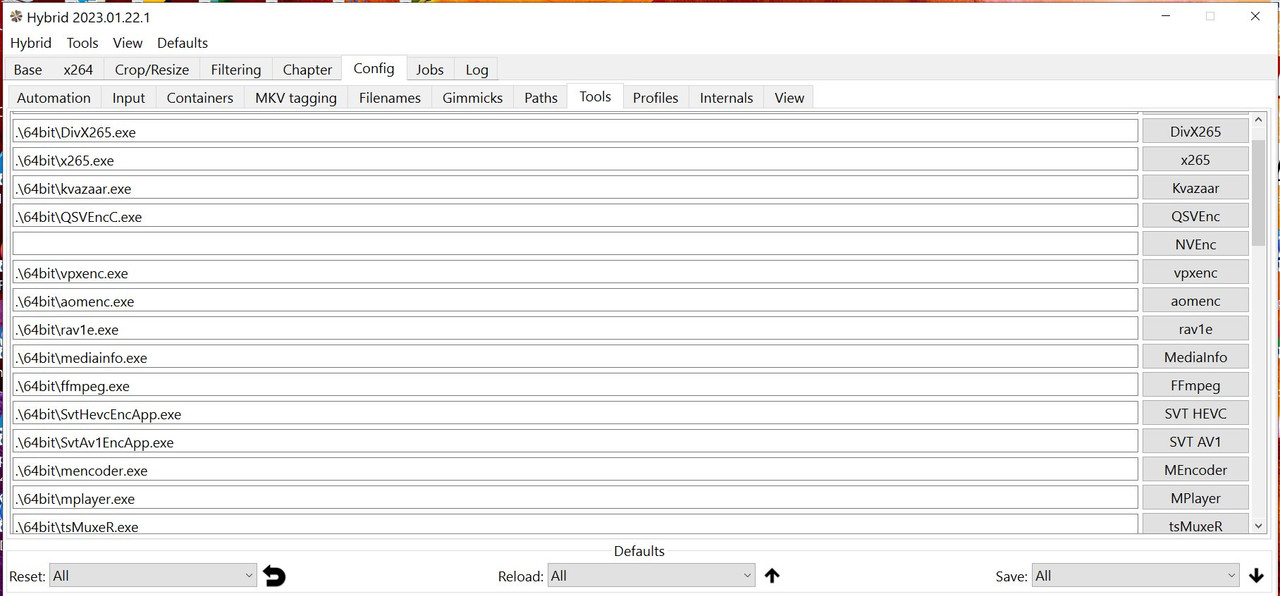Select the Tools sub-tab under Config
The image size is (1280, 596).
tap(595, 96)
